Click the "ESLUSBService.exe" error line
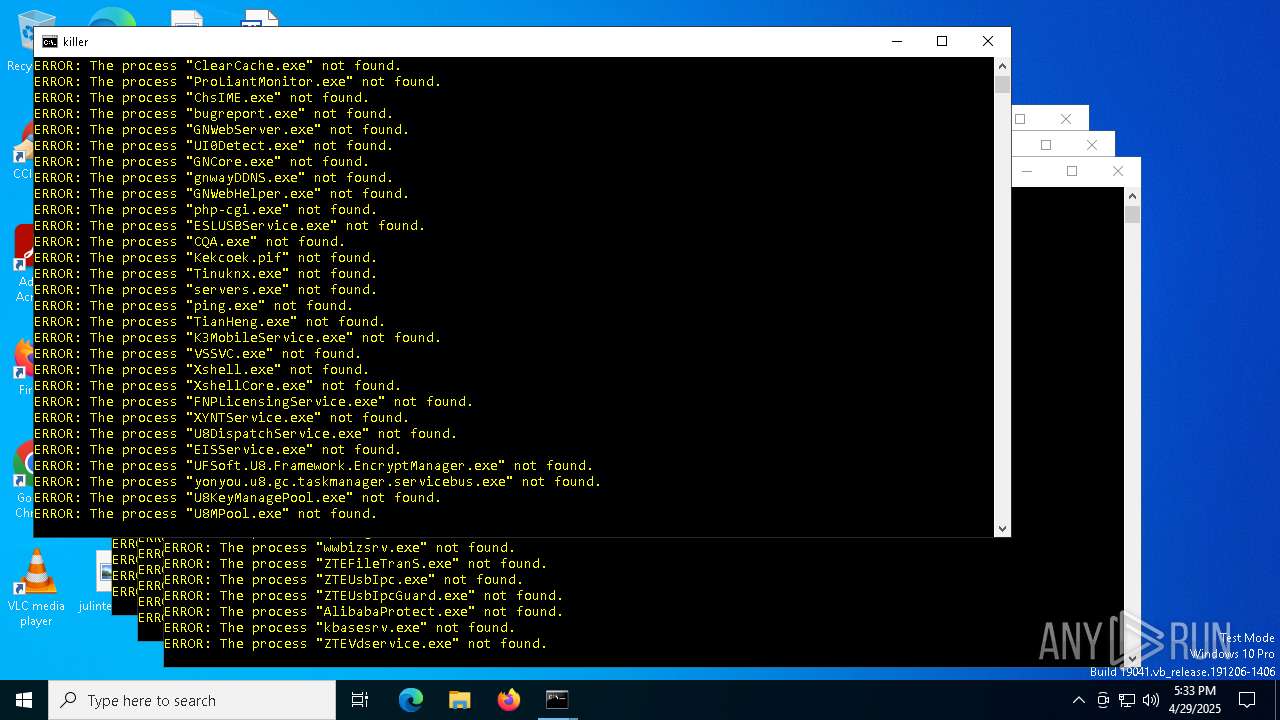1280x720 pixels. tap(229, 225)
